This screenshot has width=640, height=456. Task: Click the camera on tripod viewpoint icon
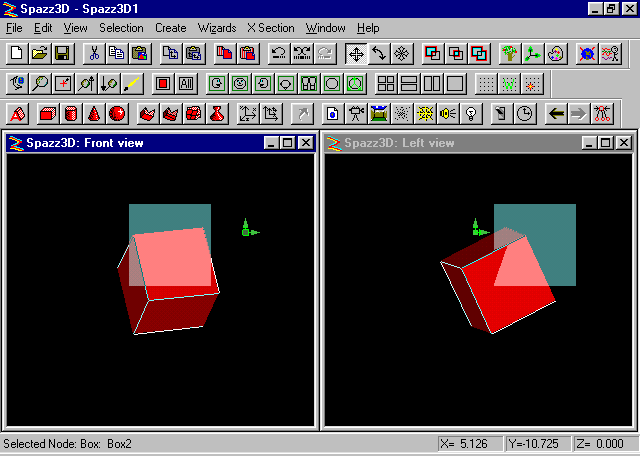pyautogui.click(x=356, y=114)
